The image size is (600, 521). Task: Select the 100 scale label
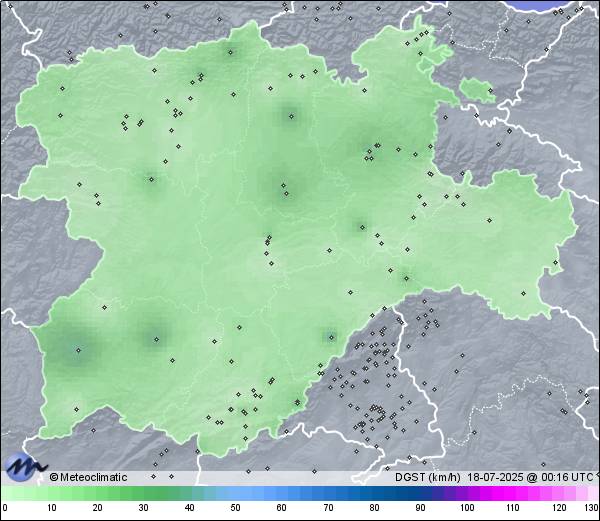click(467, 508)
